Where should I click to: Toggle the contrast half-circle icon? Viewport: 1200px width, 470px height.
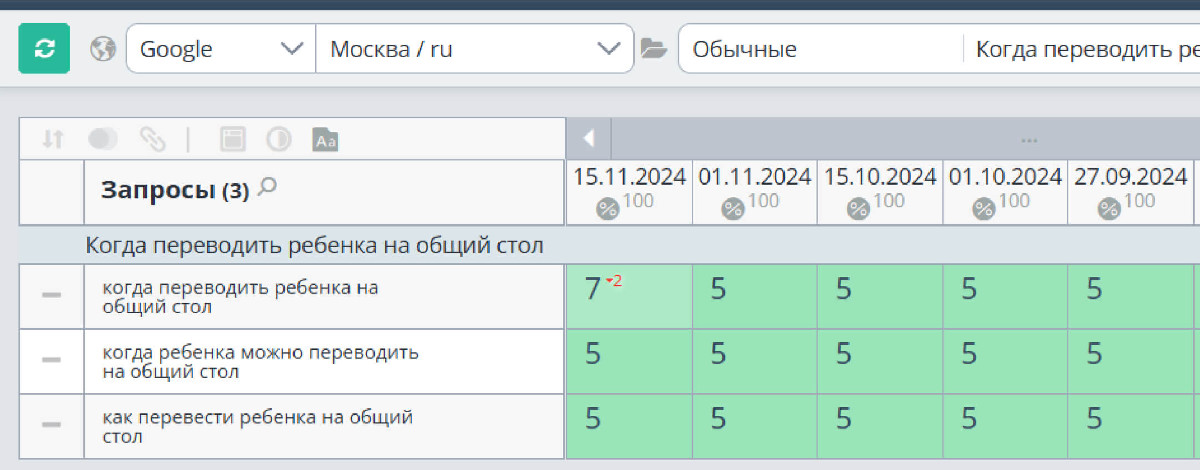(x=278, y=139)
